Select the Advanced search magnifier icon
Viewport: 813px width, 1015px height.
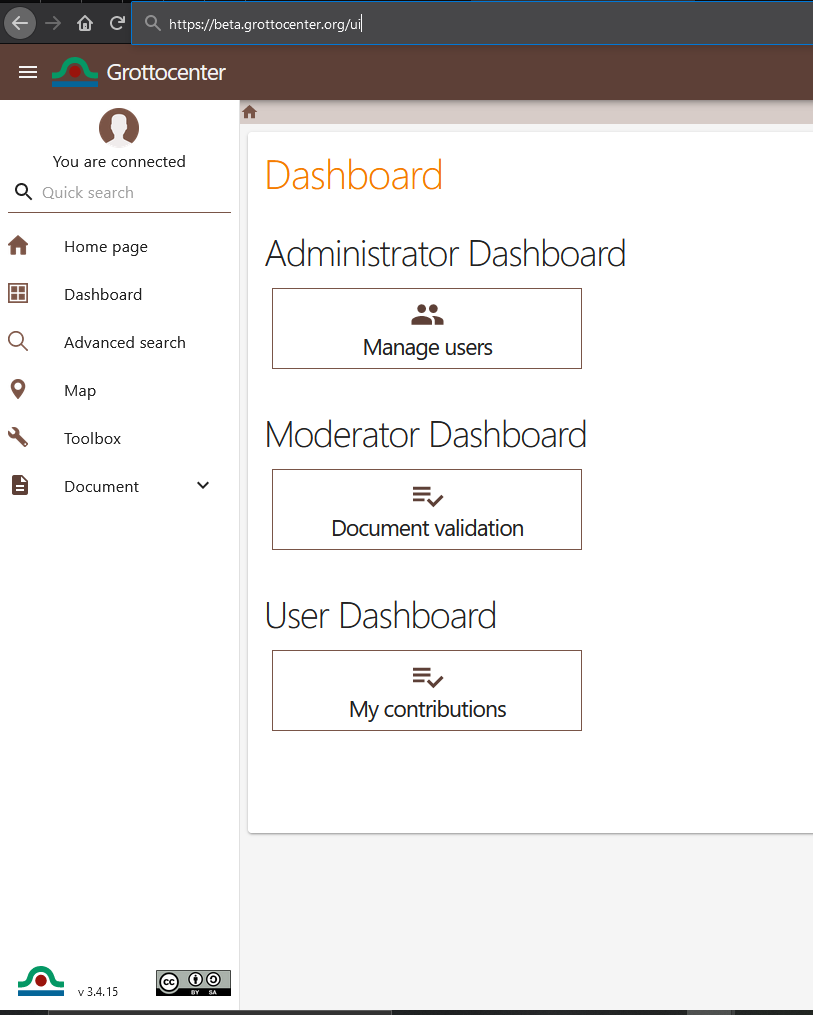[18, 342]
